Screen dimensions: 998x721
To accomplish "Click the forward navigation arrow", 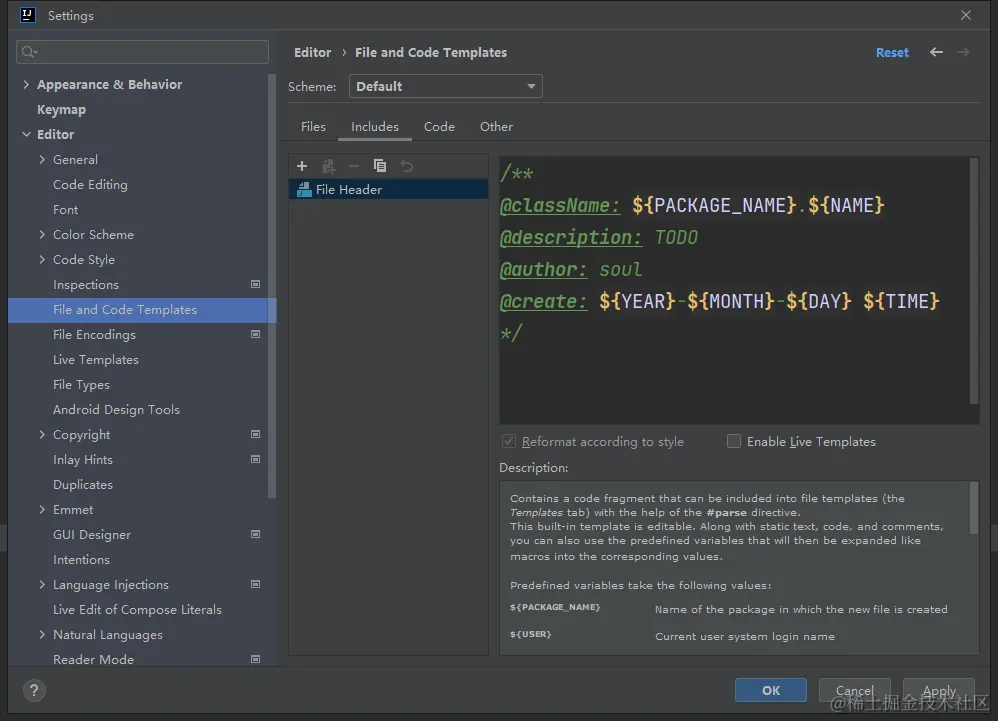I will tap(963, 52).
